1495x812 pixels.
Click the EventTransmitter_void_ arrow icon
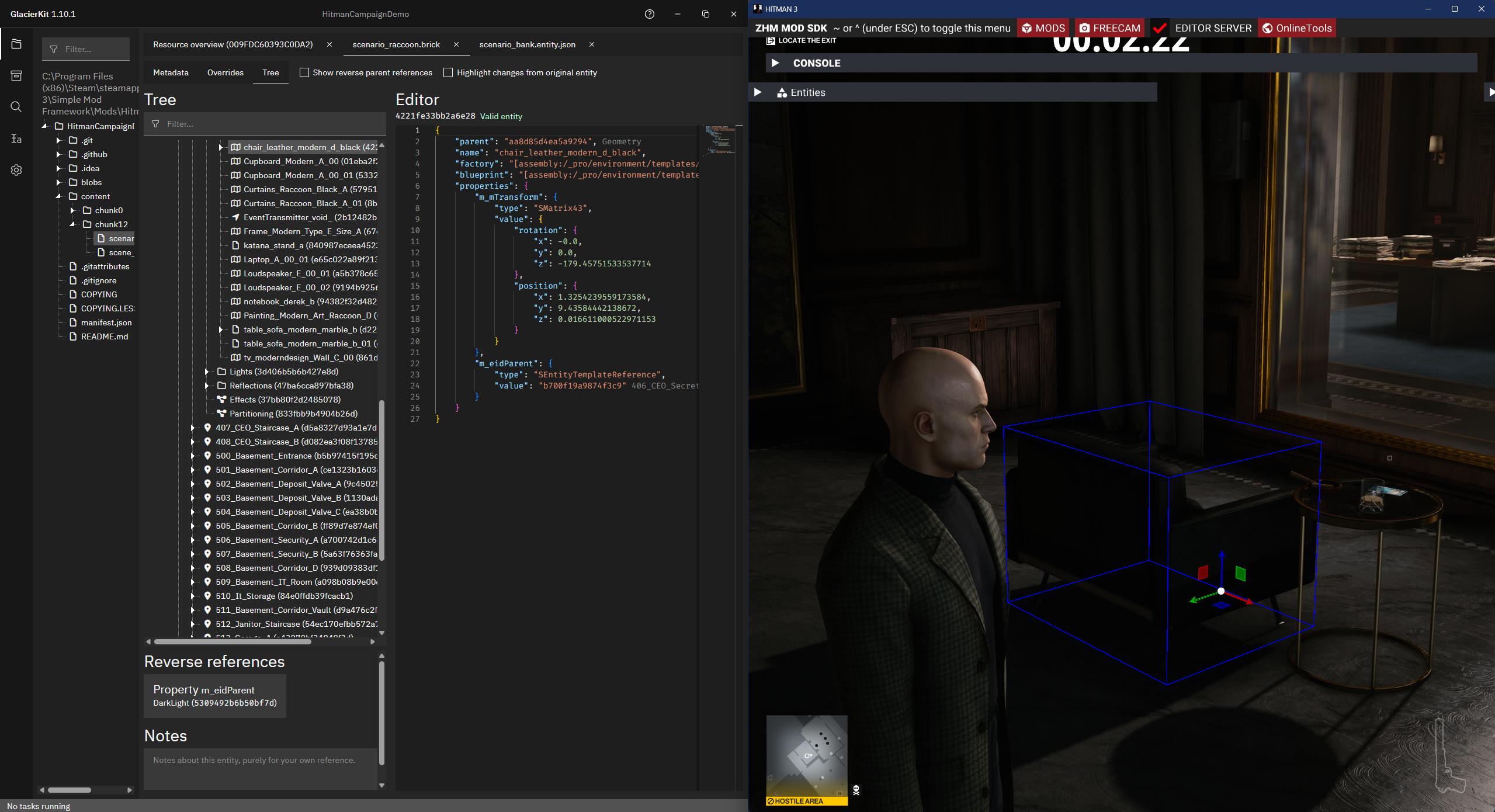(235, 217)
